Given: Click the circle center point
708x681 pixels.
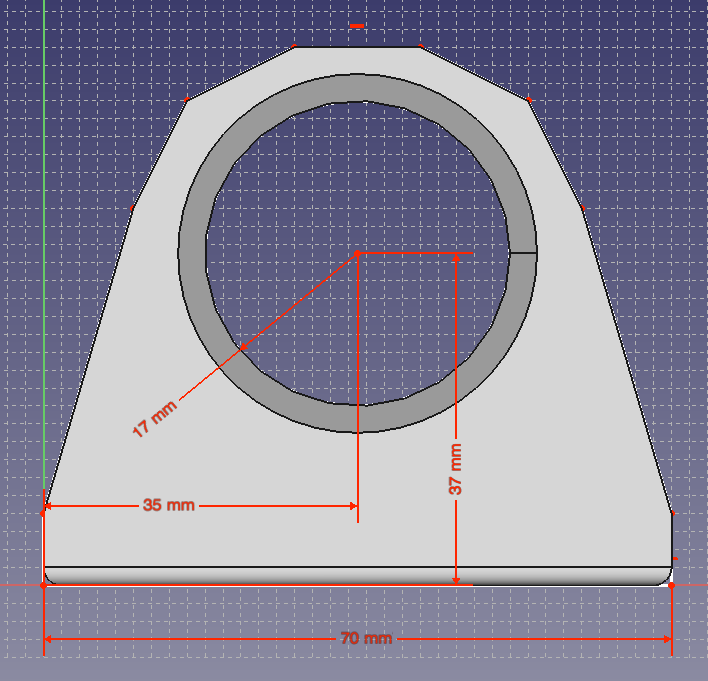Looking at the screenshot, I should point(357,254).
